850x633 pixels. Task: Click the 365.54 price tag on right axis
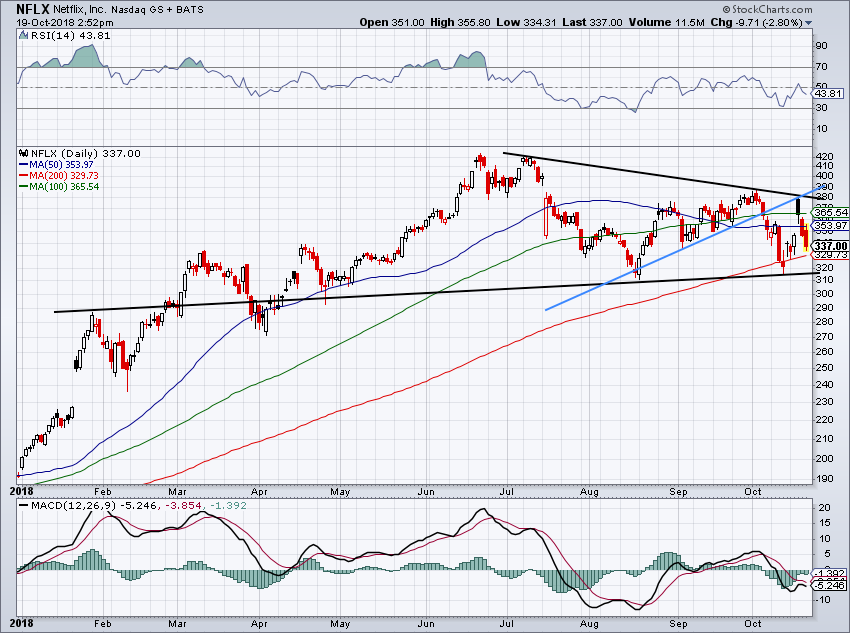[830, 212]
